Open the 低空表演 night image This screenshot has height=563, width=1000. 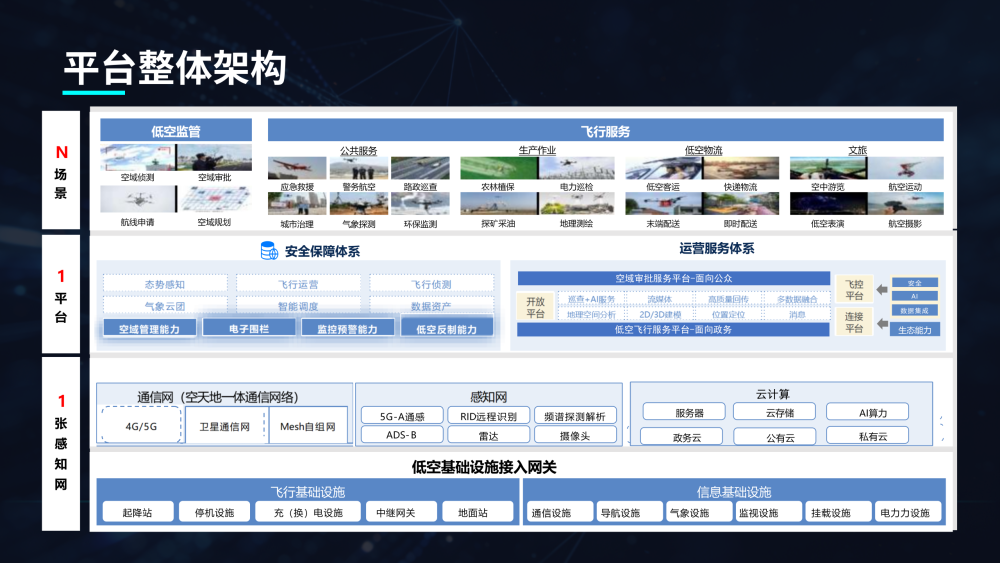[828, 204]
